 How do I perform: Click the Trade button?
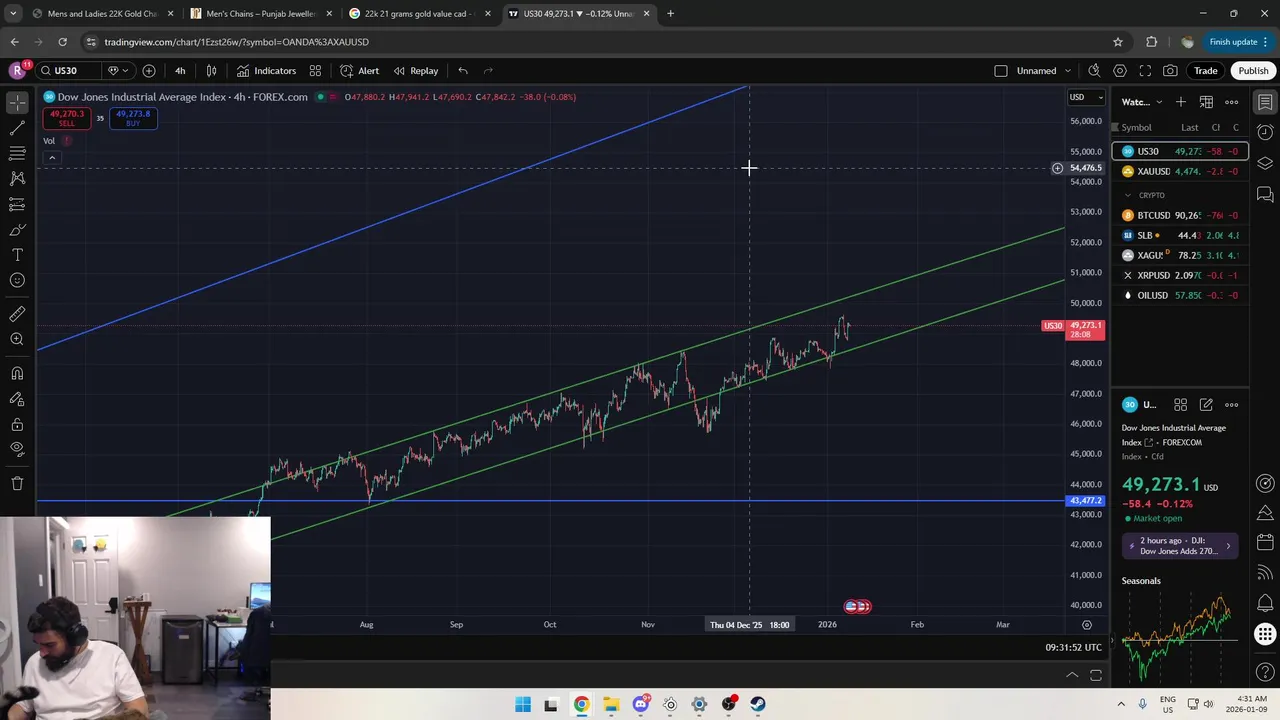coord(1206,71)
